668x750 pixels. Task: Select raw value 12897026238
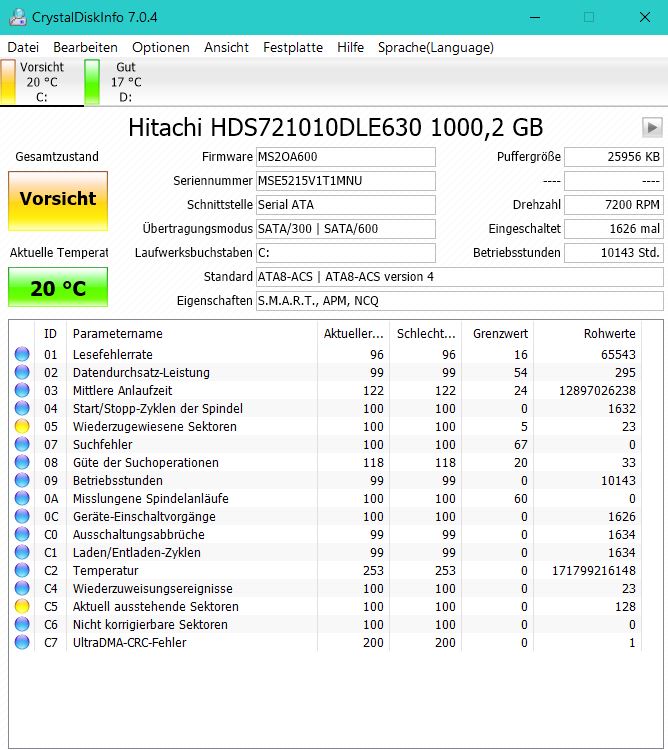tap(597, 390)
